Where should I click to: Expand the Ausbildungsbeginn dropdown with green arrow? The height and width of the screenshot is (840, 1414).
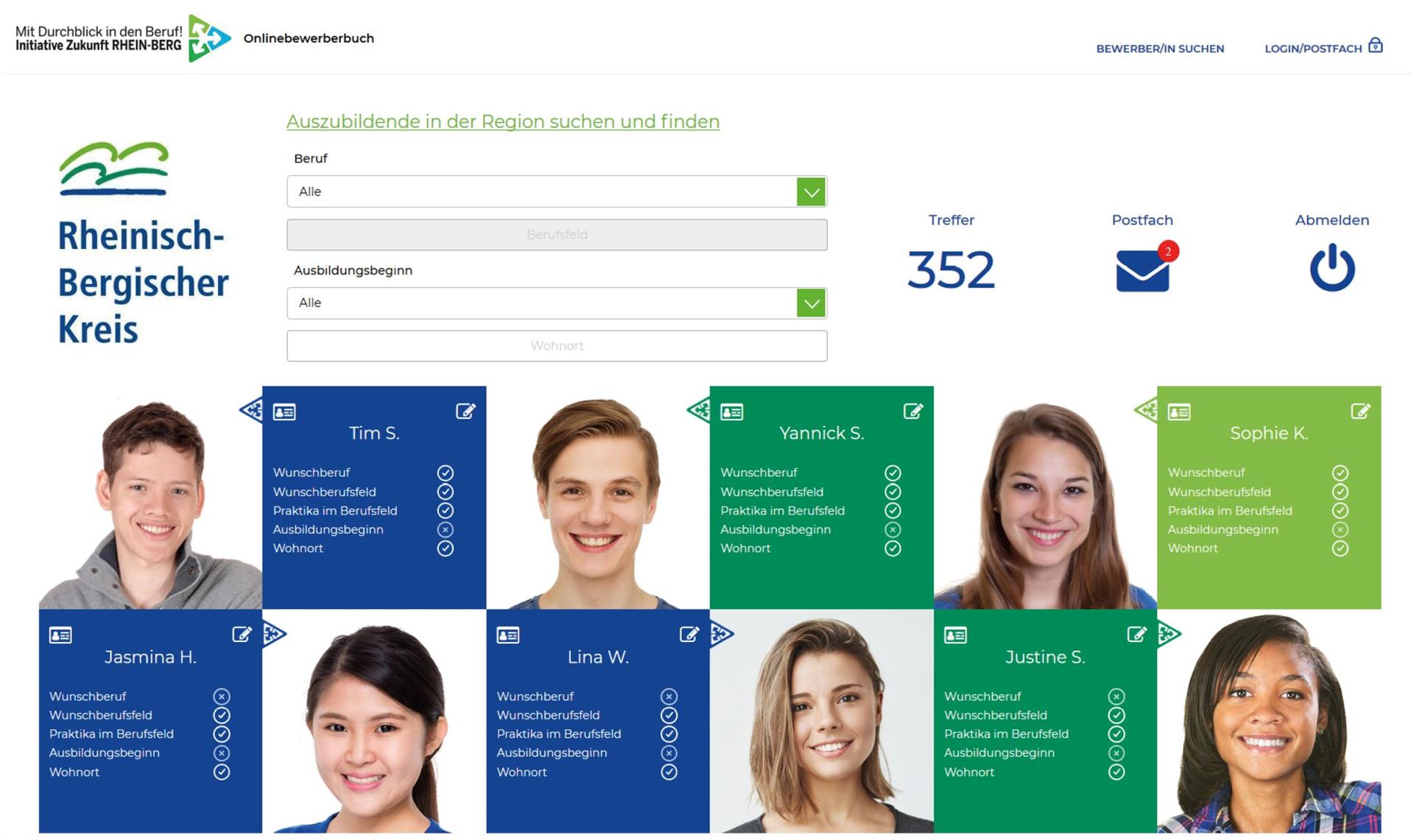tap(811, 303)
